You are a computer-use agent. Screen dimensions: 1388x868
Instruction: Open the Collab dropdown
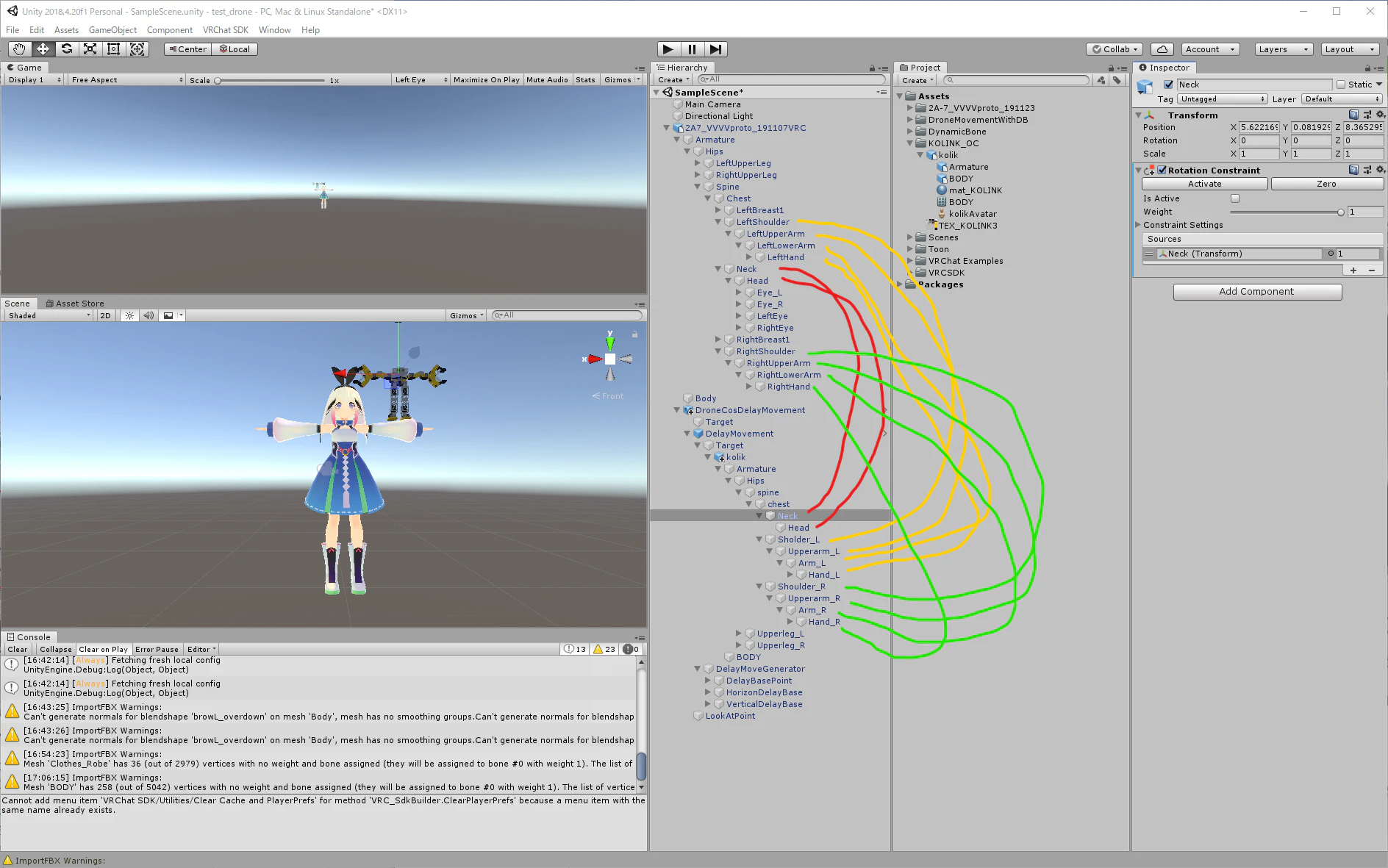[x=1115, y=49]
